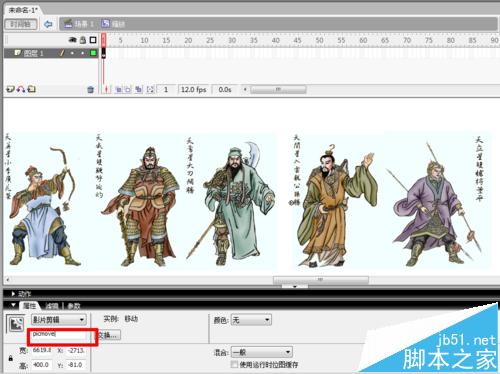Viewport: 500px width, 374px height.
Task: Click the add motion guide icon
Action: tap(21, 89)
